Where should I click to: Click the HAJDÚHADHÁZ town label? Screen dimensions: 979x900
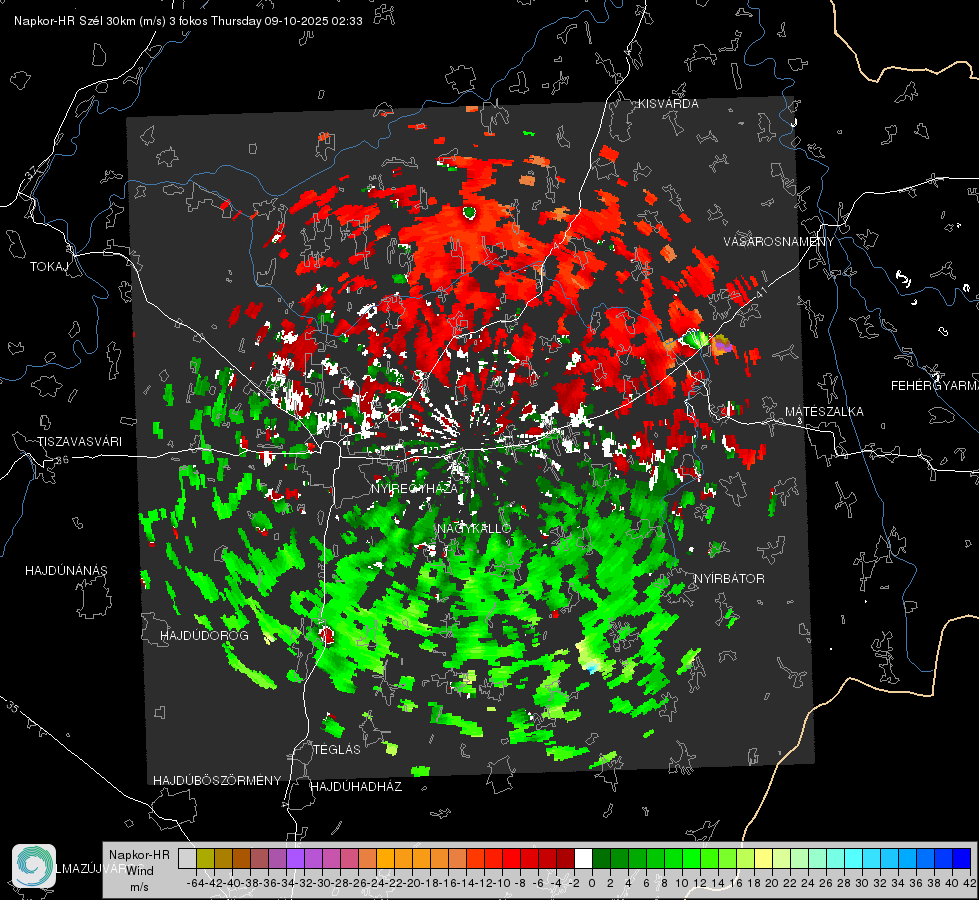tap(357, 787)
